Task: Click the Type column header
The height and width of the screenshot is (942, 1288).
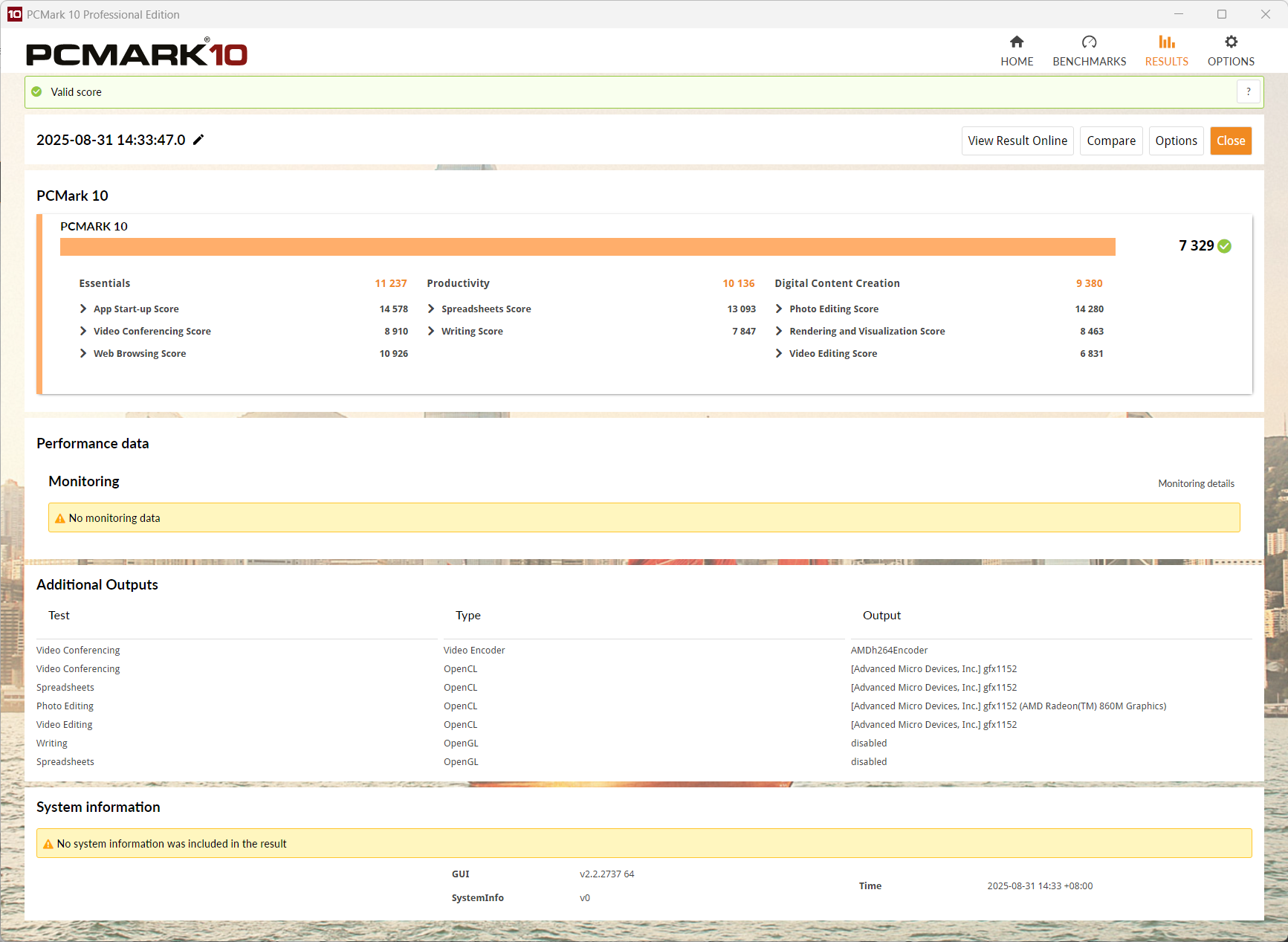Action: point(468,616)
